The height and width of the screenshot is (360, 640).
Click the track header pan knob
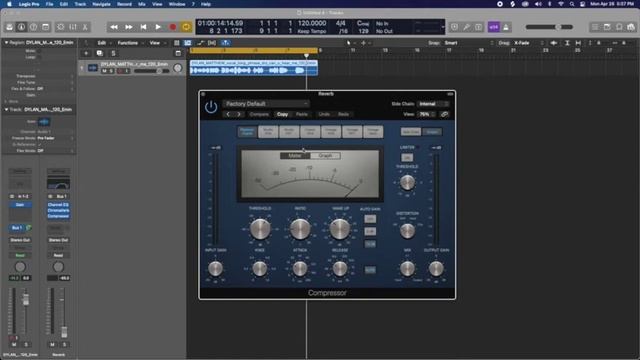pyautogui.click(x=178, y=68)
